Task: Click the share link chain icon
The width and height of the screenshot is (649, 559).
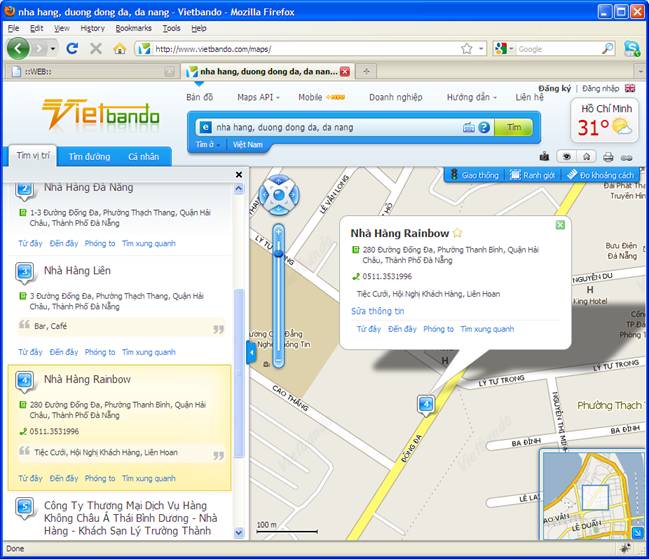Action: click(x=627, y=158)
